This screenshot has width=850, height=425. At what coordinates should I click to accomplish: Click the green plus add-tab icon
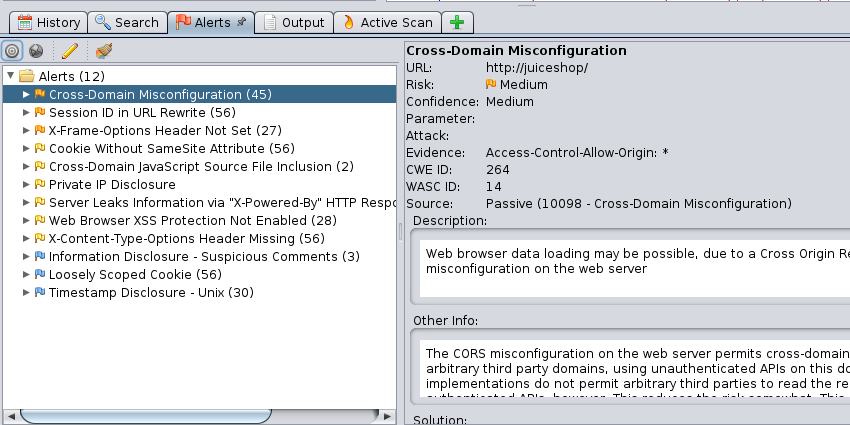click(x=457, y=22)
